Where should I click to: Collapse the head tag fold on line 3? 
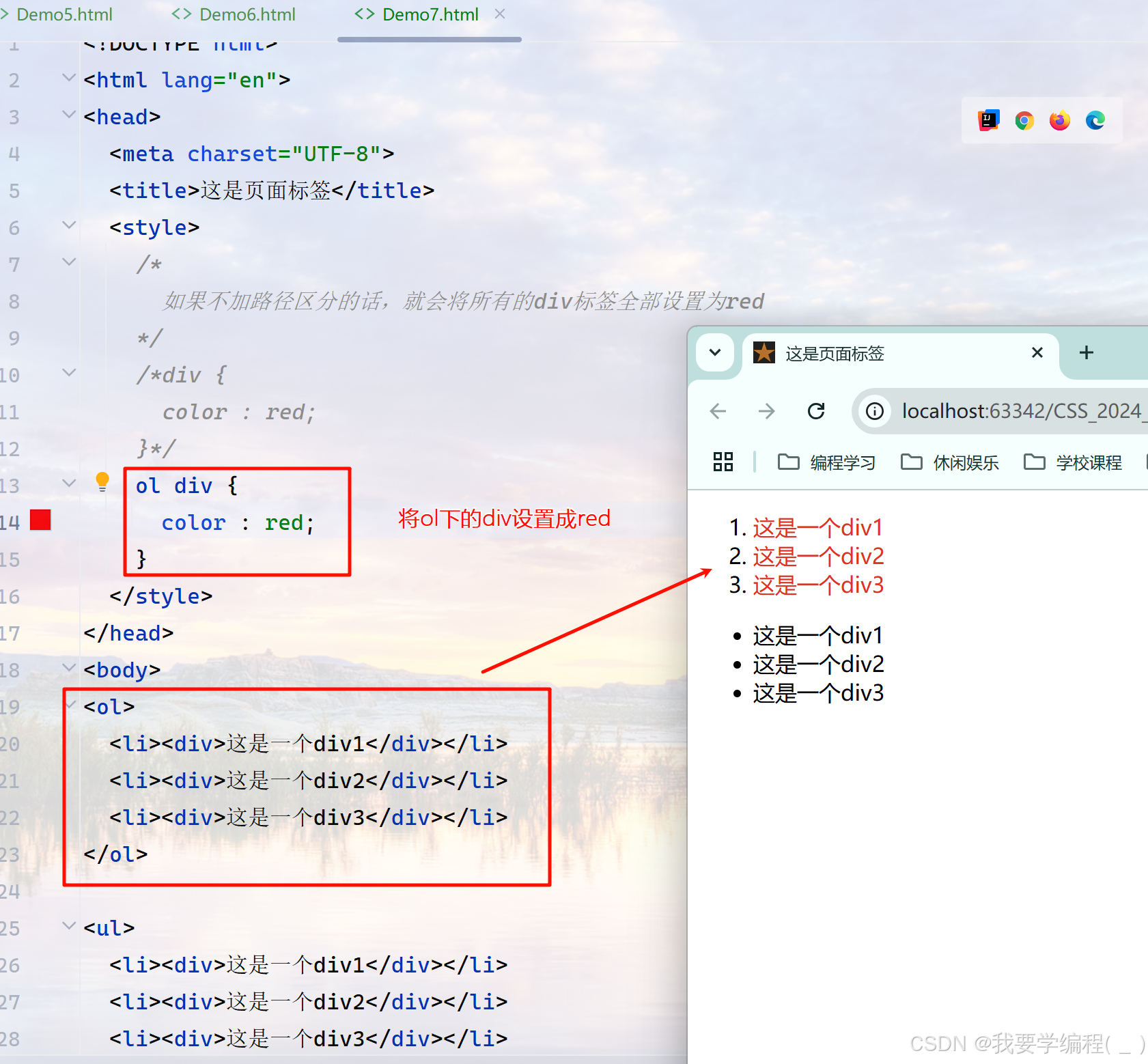pos(69,115)
